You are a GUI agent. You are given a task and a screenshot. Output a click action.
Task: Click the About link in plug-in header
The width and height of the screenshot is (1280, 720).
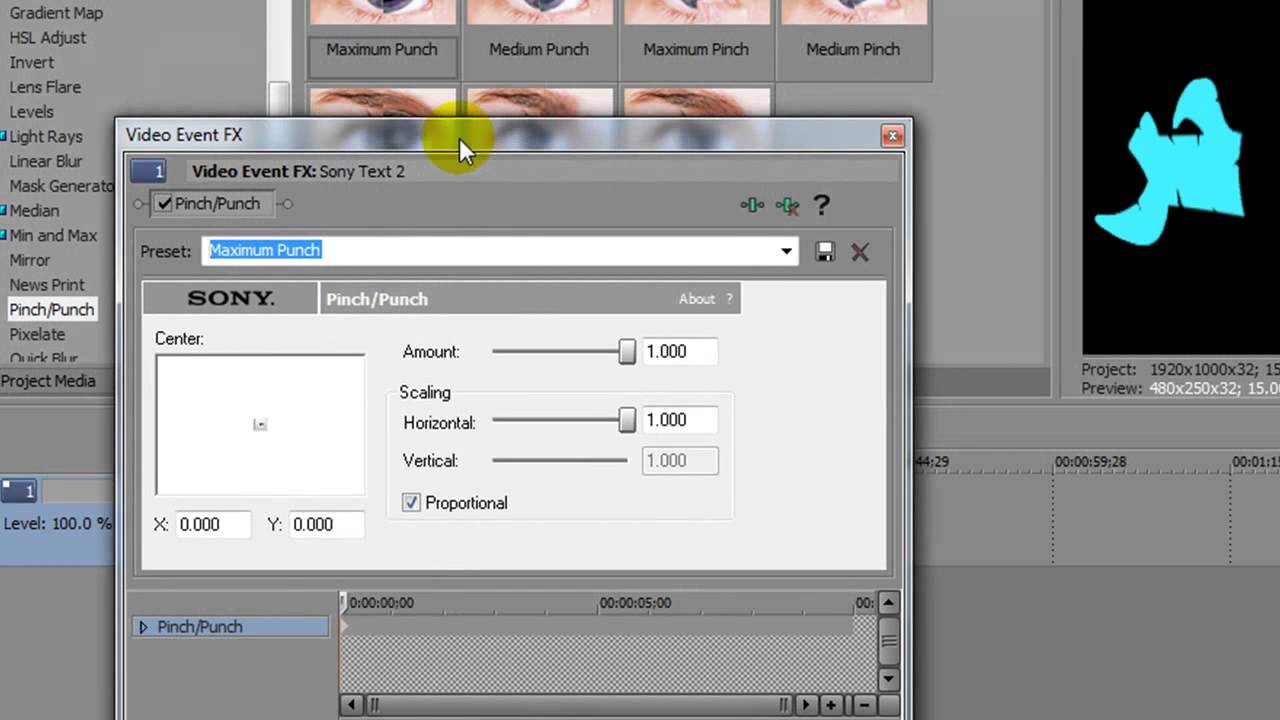(x=697, y=299)
